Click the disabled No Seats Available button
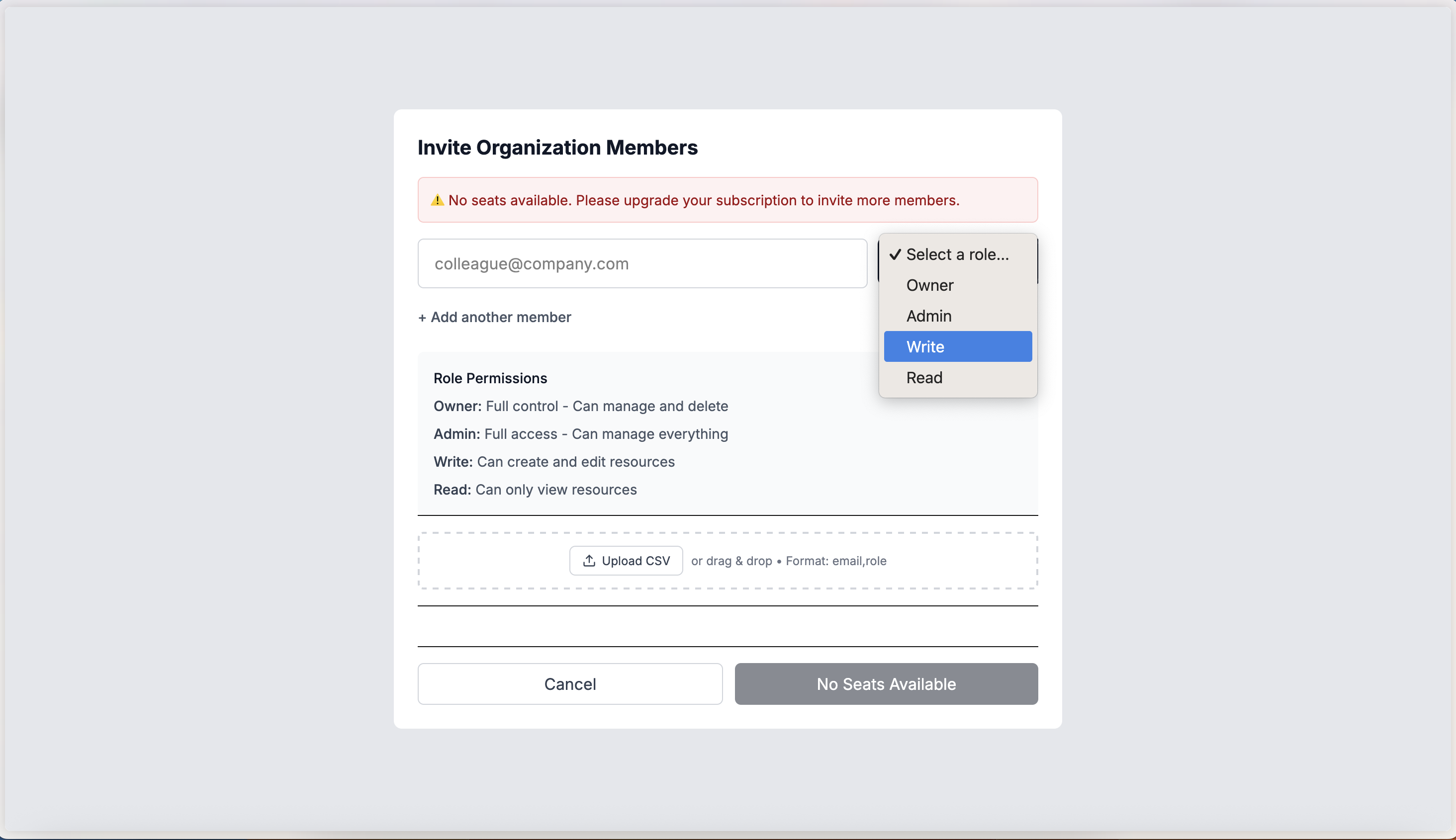Screen dimensions: 1456x840 point(886,683)
